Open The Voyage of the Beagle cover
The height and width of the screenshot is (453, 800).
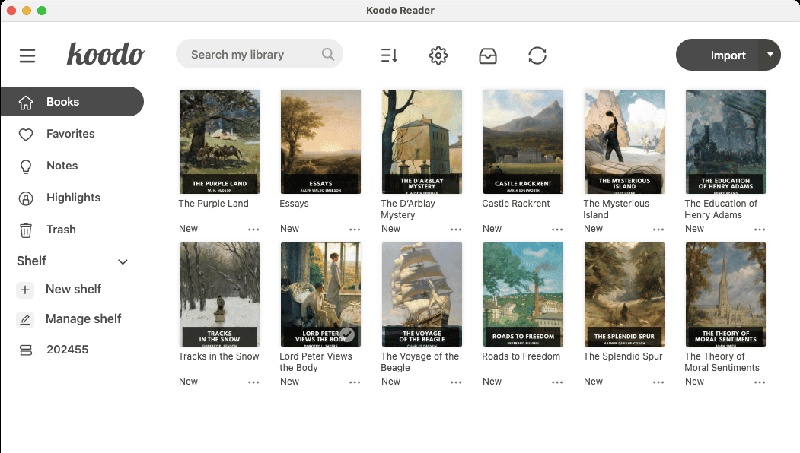[422, 294]
